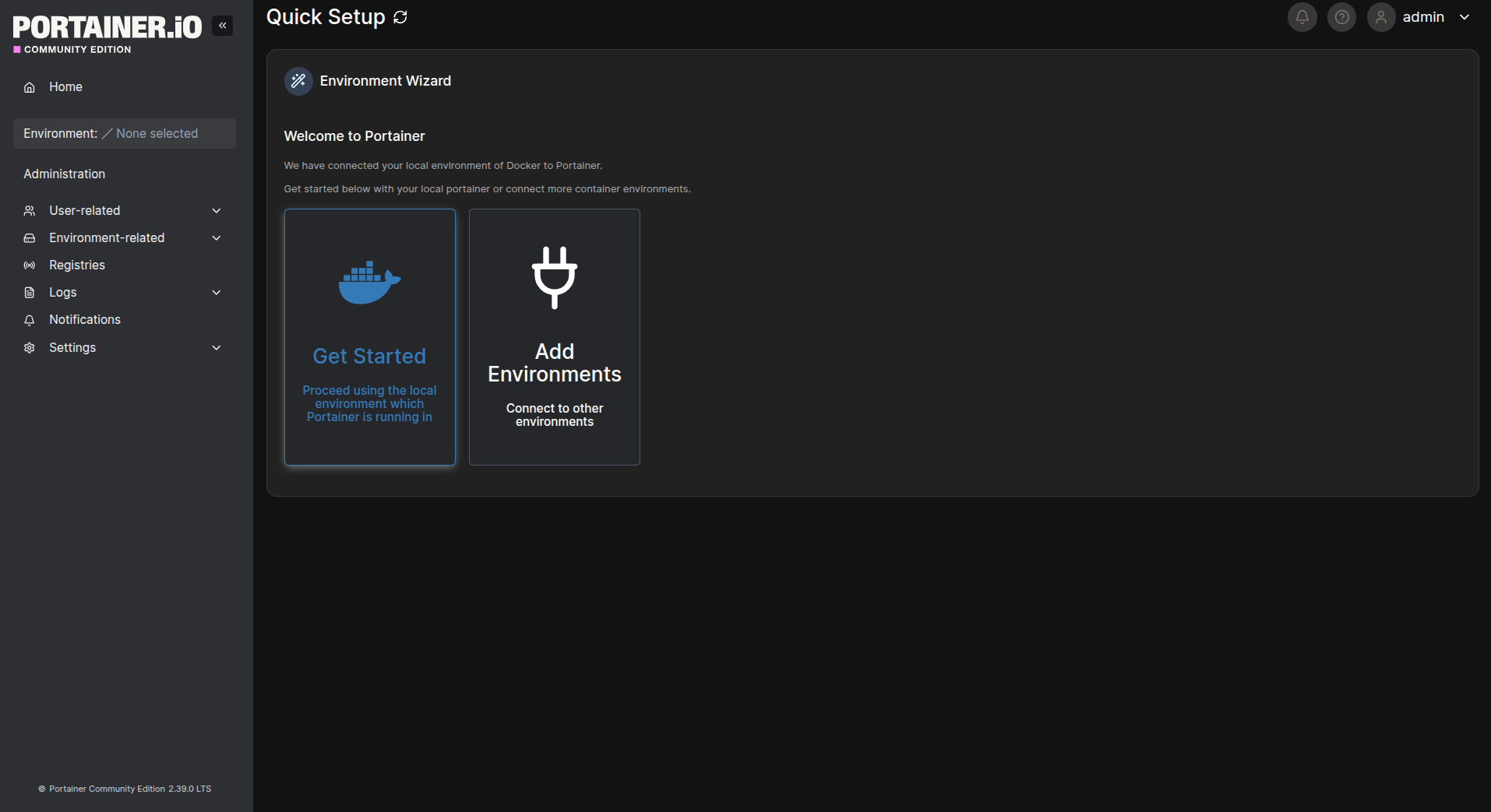
Task: Open Logs menu item
Action: [126, 293]
